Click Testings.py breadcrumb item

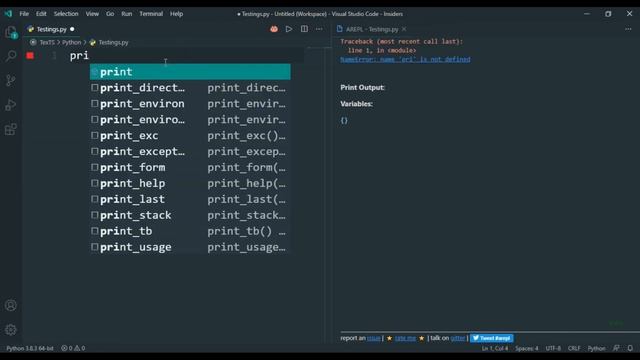[x=113, y=42]
